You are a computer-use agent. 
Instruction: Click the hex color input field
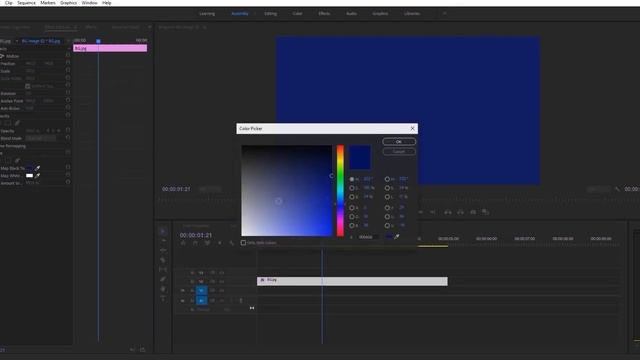point(368,237)
